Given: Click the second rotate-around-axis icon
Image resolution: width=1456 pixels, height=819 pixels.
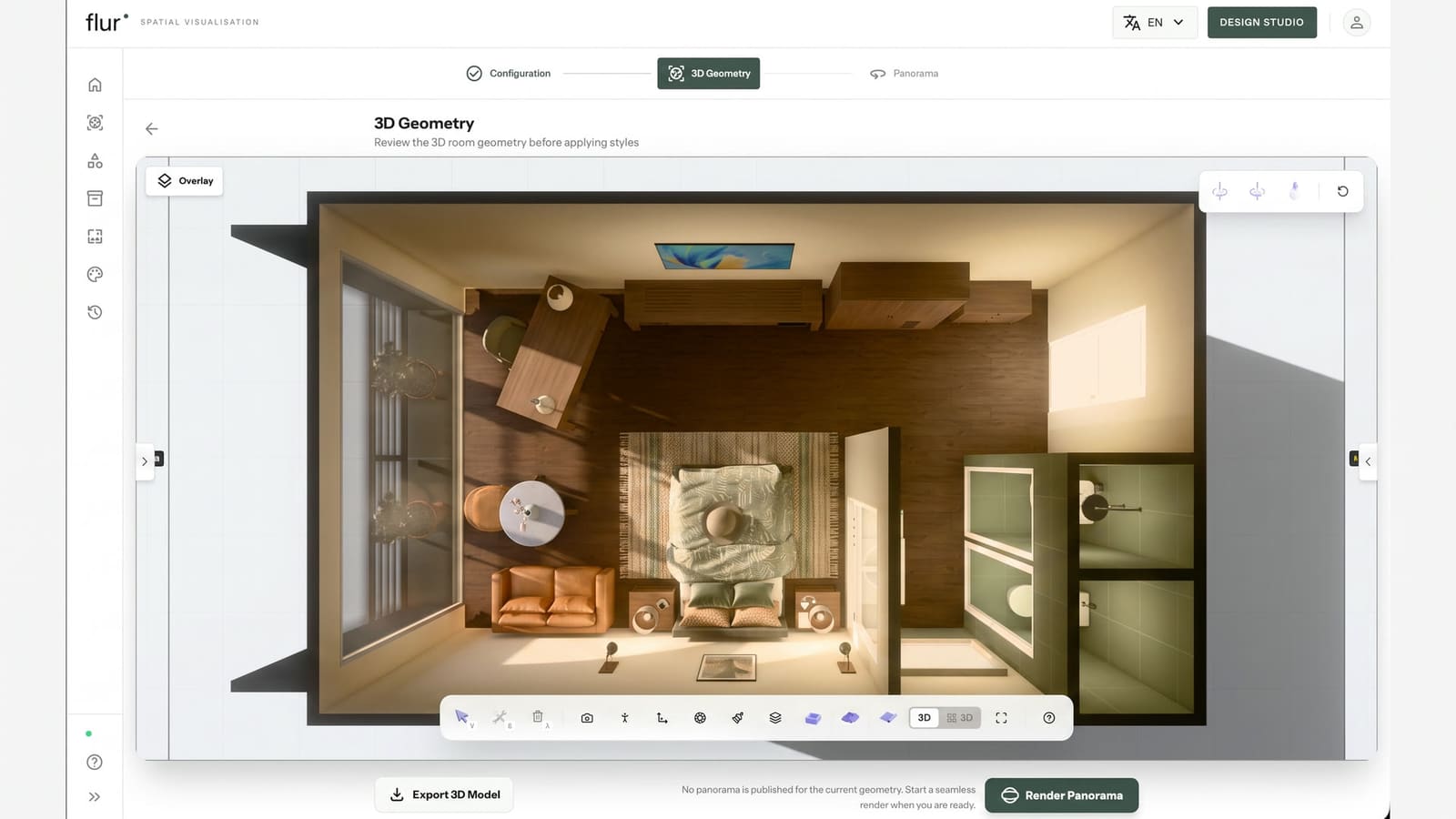Looking at the screenshot, I should (1258, 191).
